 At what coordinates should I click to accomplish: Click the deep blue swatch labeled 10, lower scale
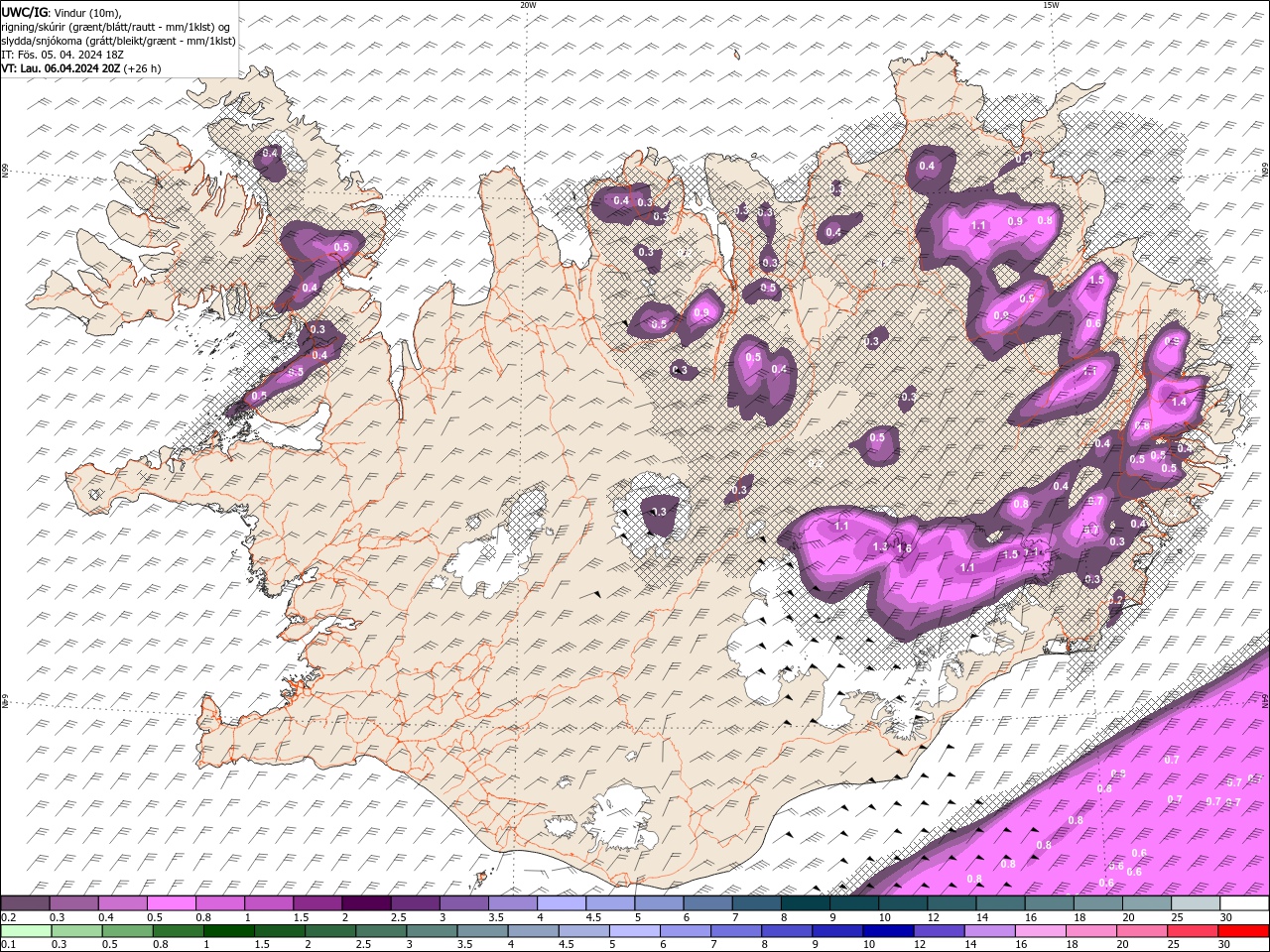(x=888, y=931)
